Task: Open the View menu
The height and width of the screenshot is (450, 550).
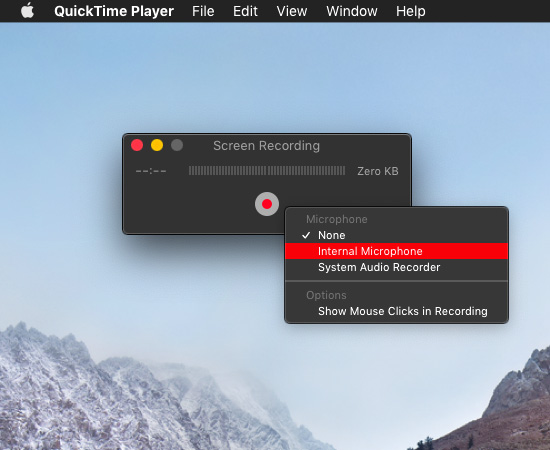Action: [x=292, y=11]
